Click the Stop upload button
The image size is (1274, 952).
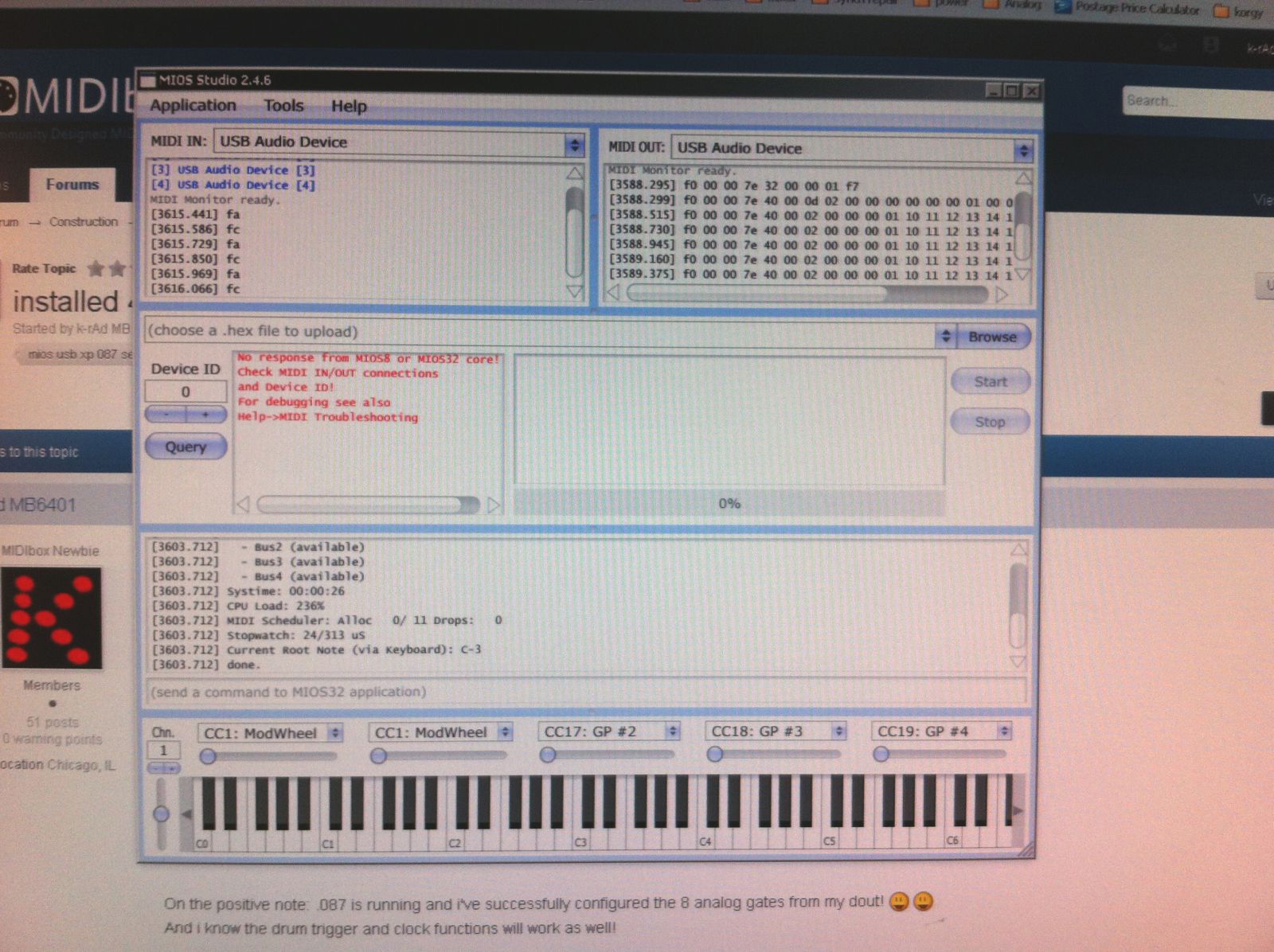(990, 422)
